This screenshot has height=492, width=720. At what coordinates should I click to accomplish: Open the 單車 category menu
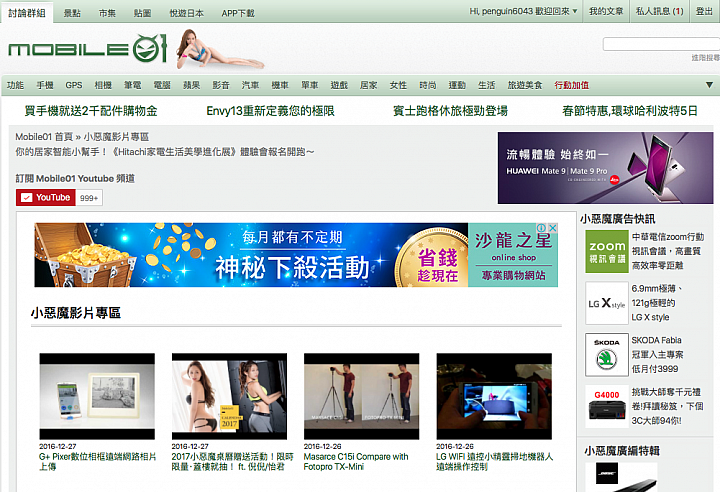click(x=309, y=85)
